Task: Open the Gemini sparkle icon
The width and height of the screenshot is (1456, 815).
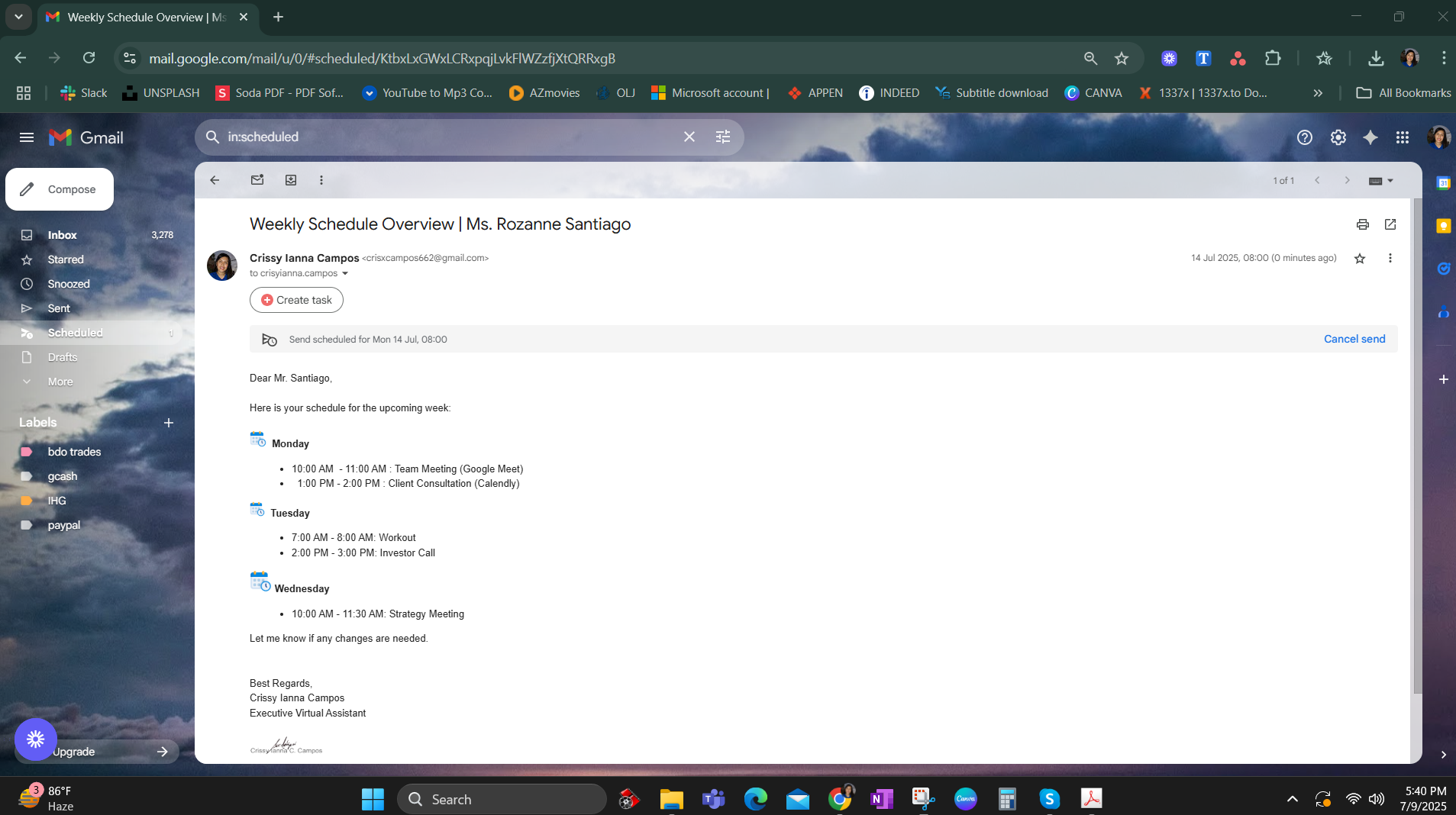Action: point(1370,137)
